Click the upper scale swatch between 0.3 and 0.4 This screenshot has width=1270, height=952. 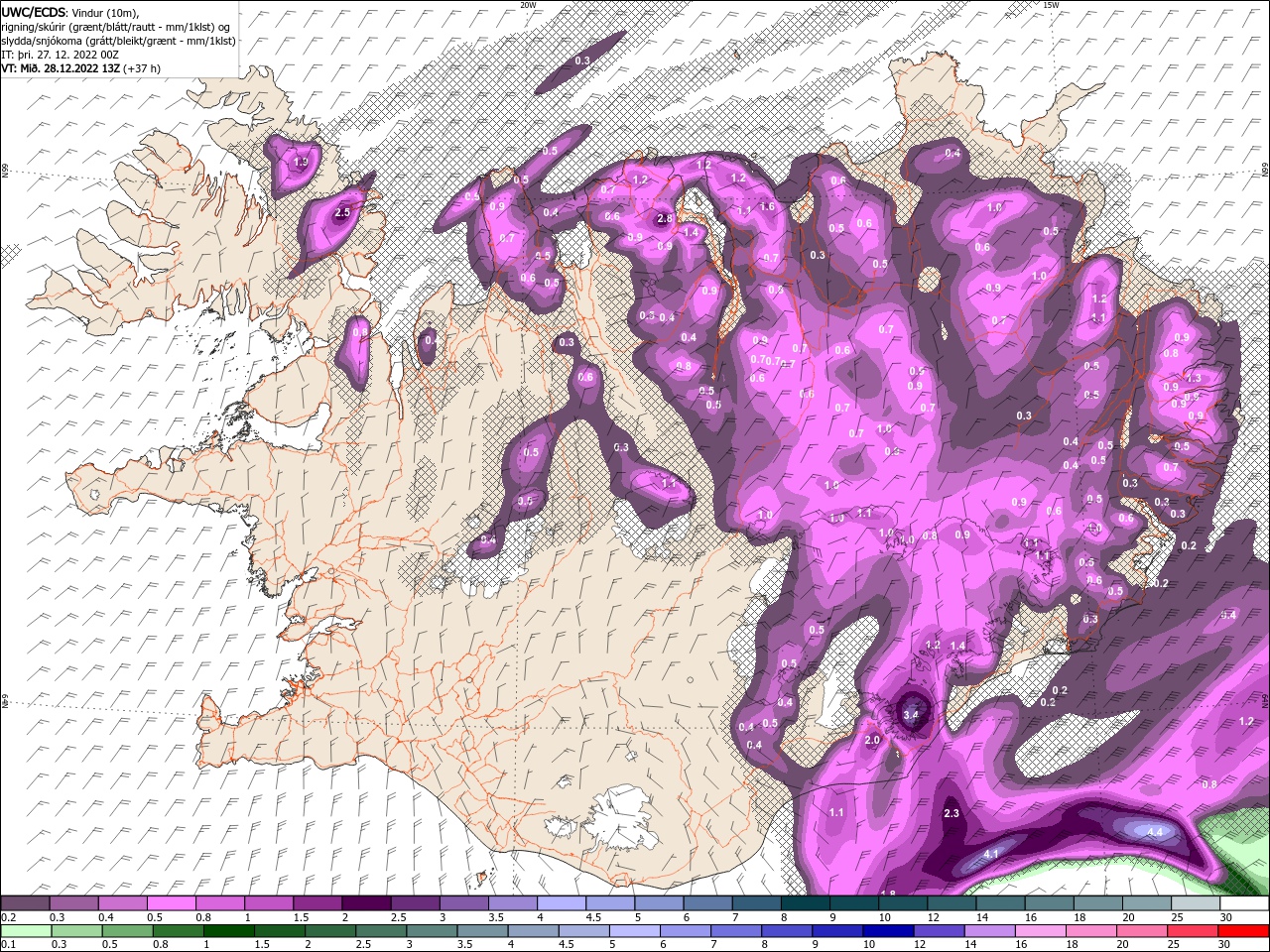click(74, 903)
